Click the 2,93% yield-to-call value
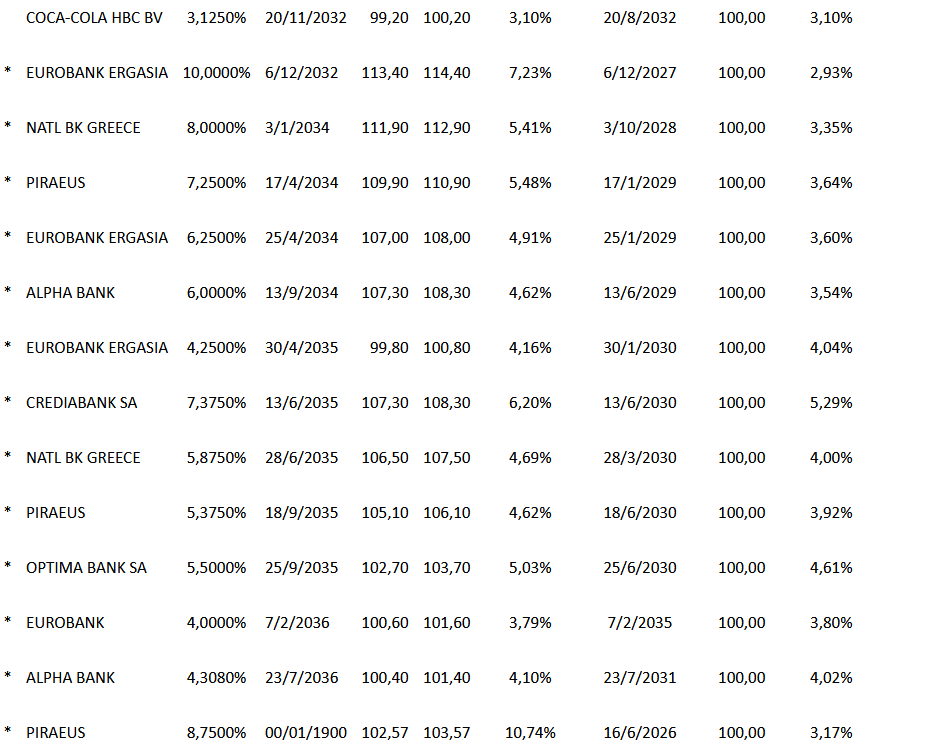Image resolution: width=938 pixels, height=748 pixels. click(x=831, y=73)
